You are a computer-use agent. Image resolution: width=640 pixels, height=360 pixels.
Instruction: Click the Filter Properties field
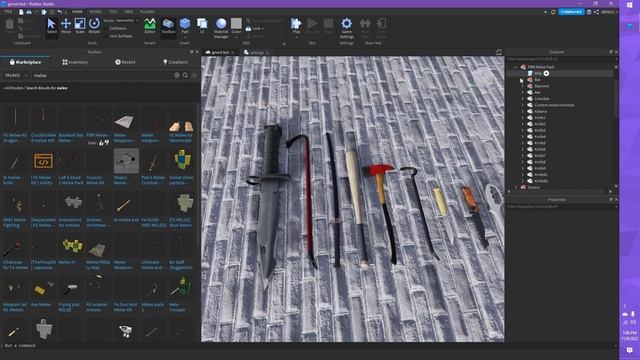click(559, 207)
